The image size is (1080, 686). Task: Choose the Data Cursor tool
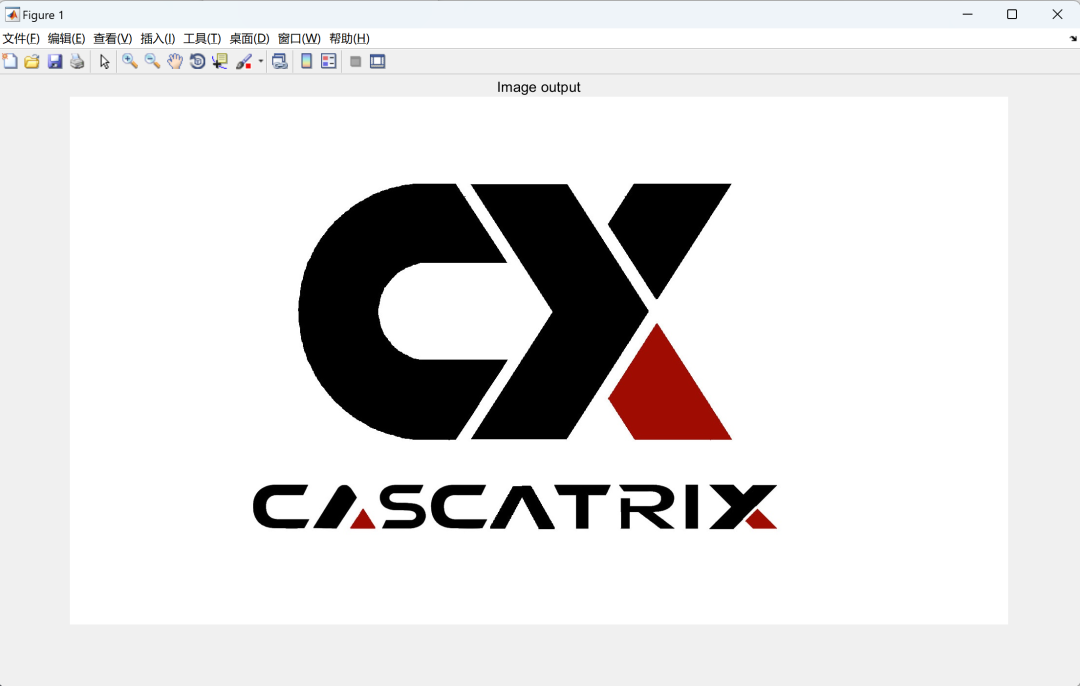click(x=220, y=61)
